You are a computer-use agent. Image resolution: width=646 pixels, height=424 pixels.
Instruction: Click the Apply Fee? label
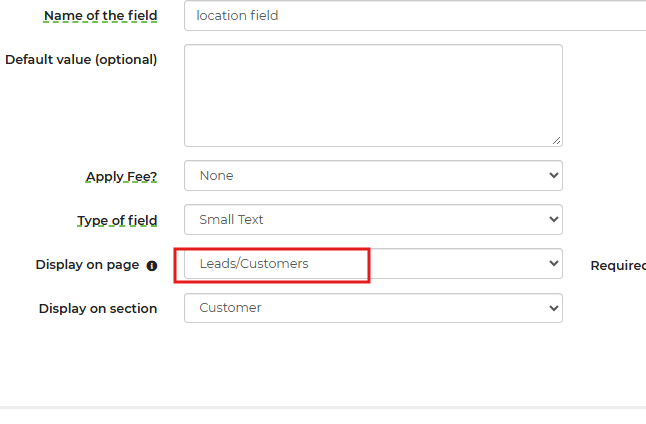pyautogui.click(x=121, y=177)
